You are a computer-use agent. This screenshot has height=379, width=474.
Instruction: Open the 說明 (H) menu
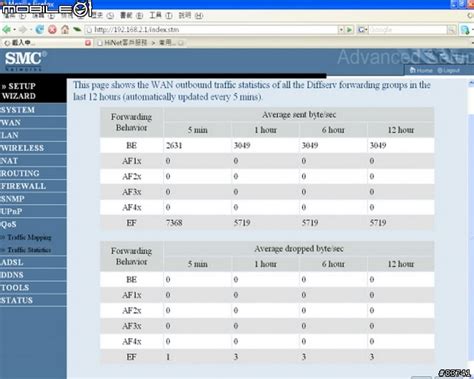coord(190,15)
